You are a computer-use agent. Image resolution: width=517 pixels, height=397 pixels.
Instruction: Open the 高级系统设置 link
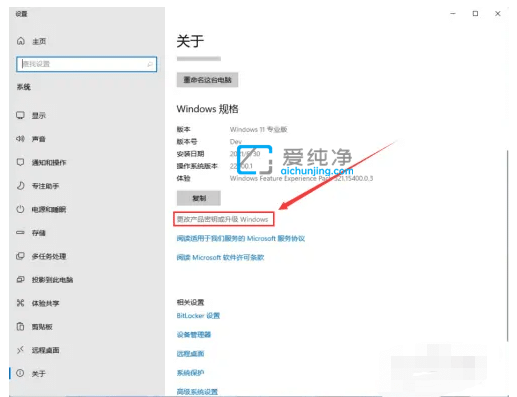[197, 391]
